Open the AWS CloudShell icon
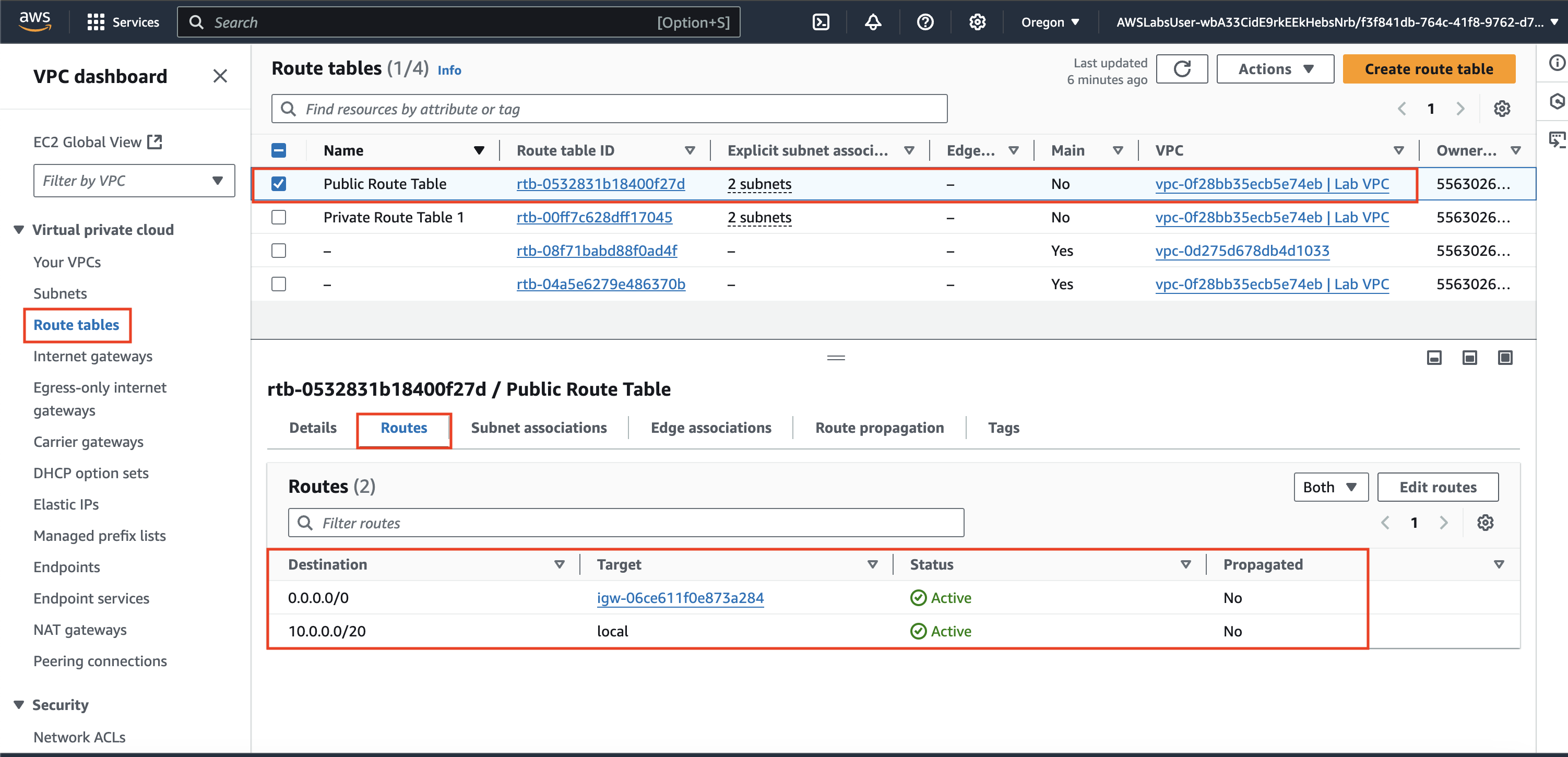The width and height of the screenshot is (1568, 757). pos(821,22)
